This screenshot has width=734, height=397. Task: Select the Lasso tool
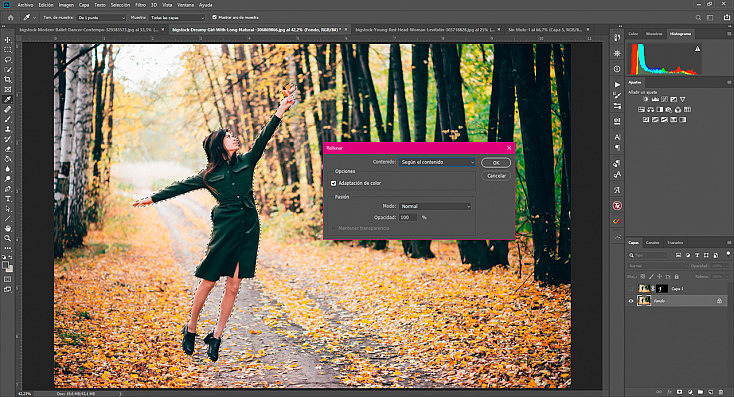[x=7, y=59]
